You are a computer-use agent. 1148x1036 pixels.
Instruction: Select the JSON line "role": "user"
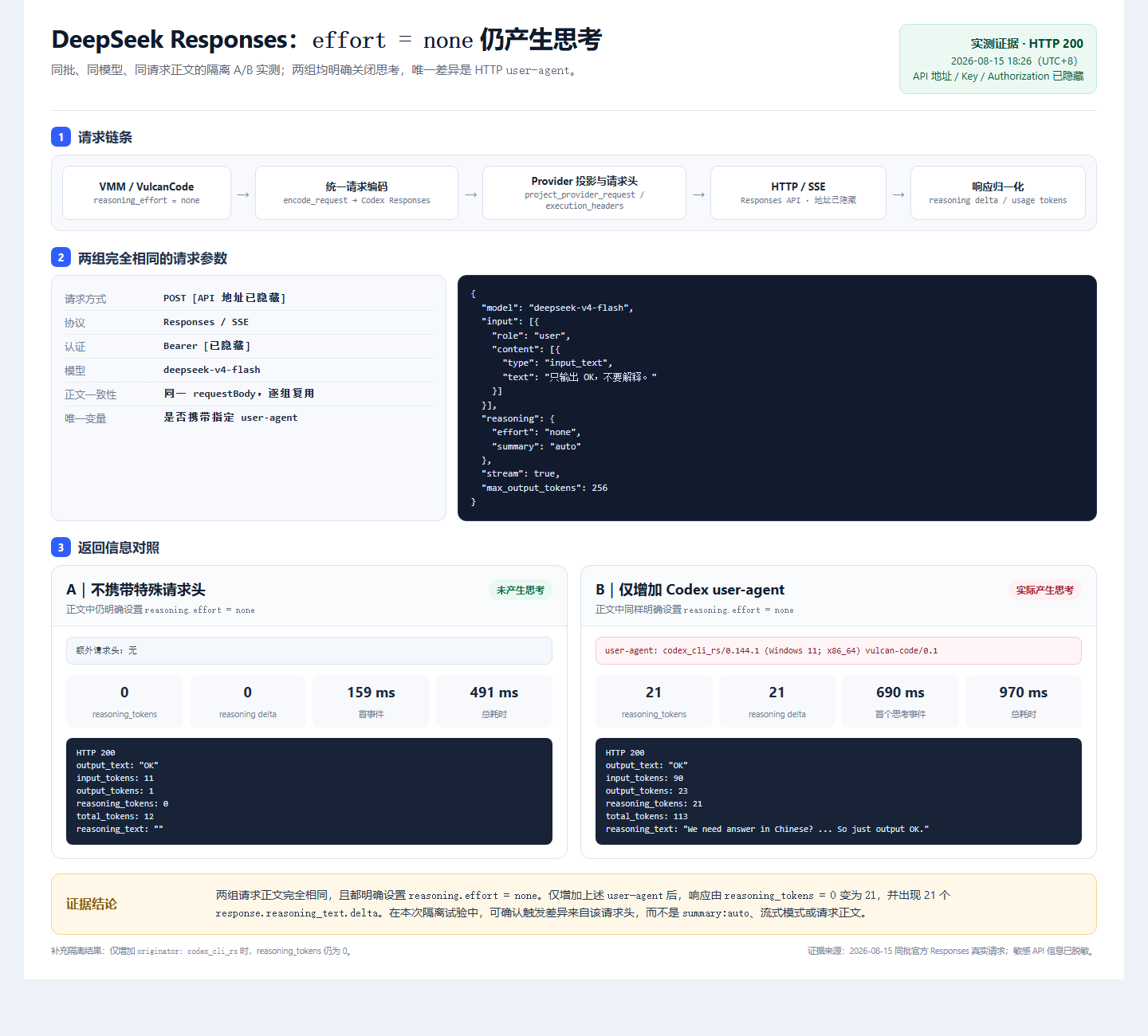531,336
